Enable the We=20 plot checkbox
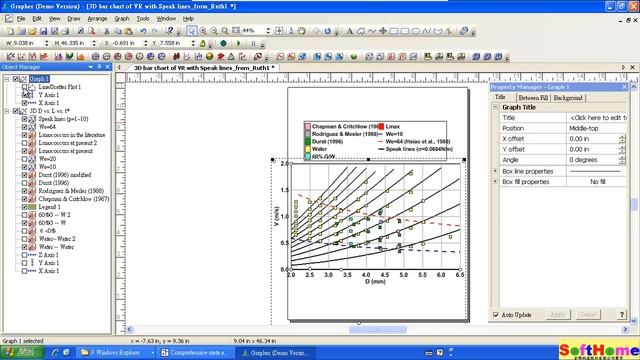 point(24,159)
